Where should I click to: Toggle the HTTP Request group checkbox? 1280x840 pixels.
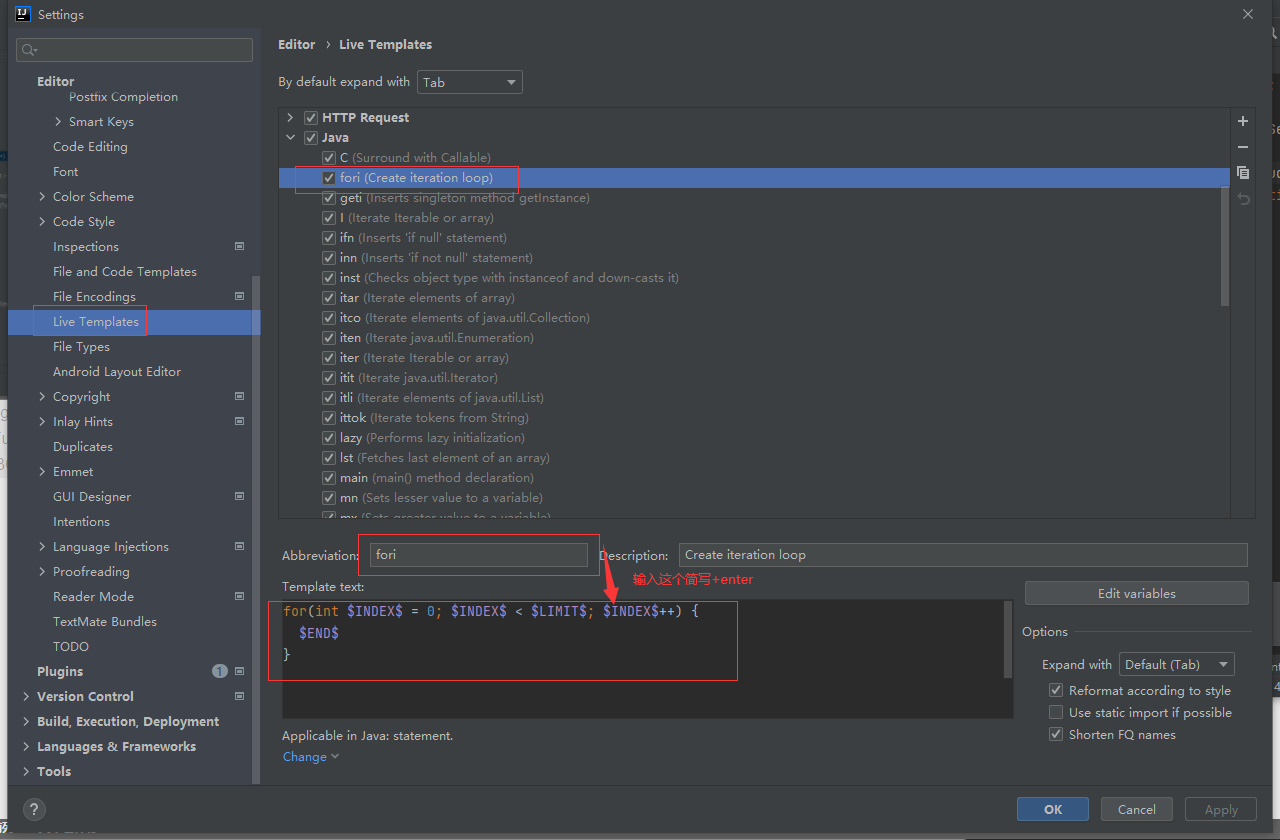pos(311,117)
